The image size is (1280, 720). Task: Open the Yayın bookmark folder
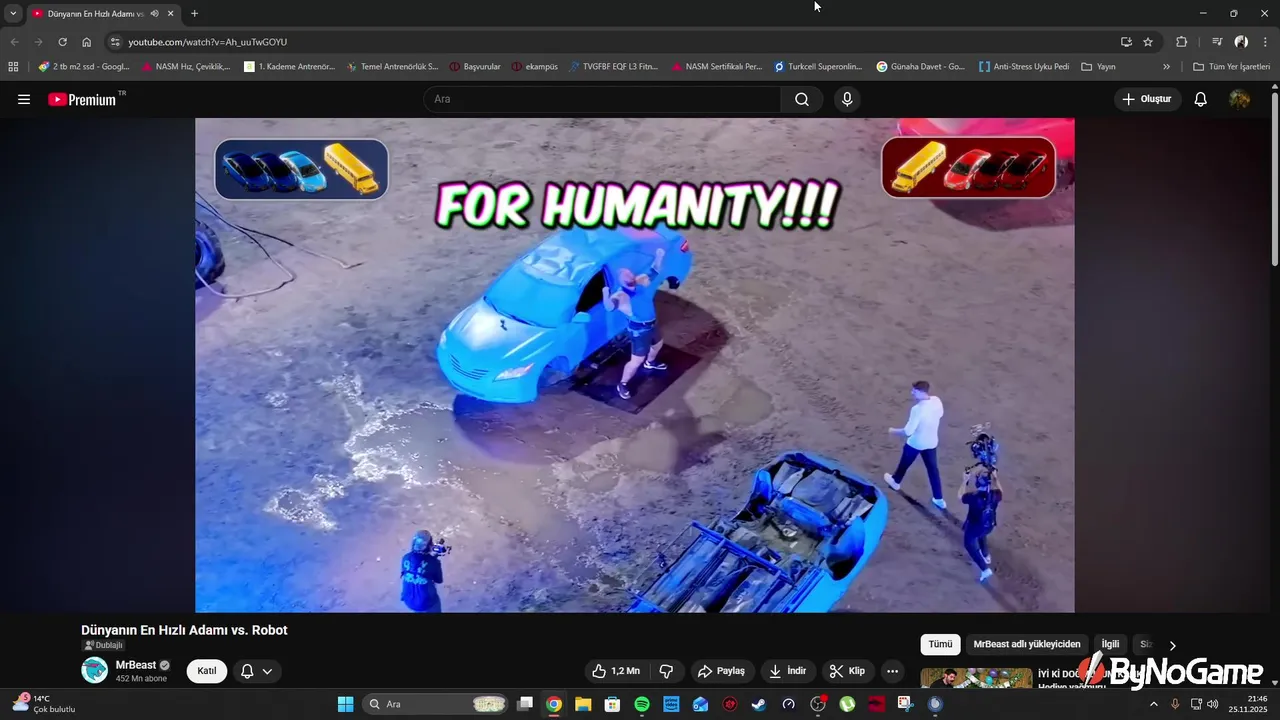click(1098, 67)
